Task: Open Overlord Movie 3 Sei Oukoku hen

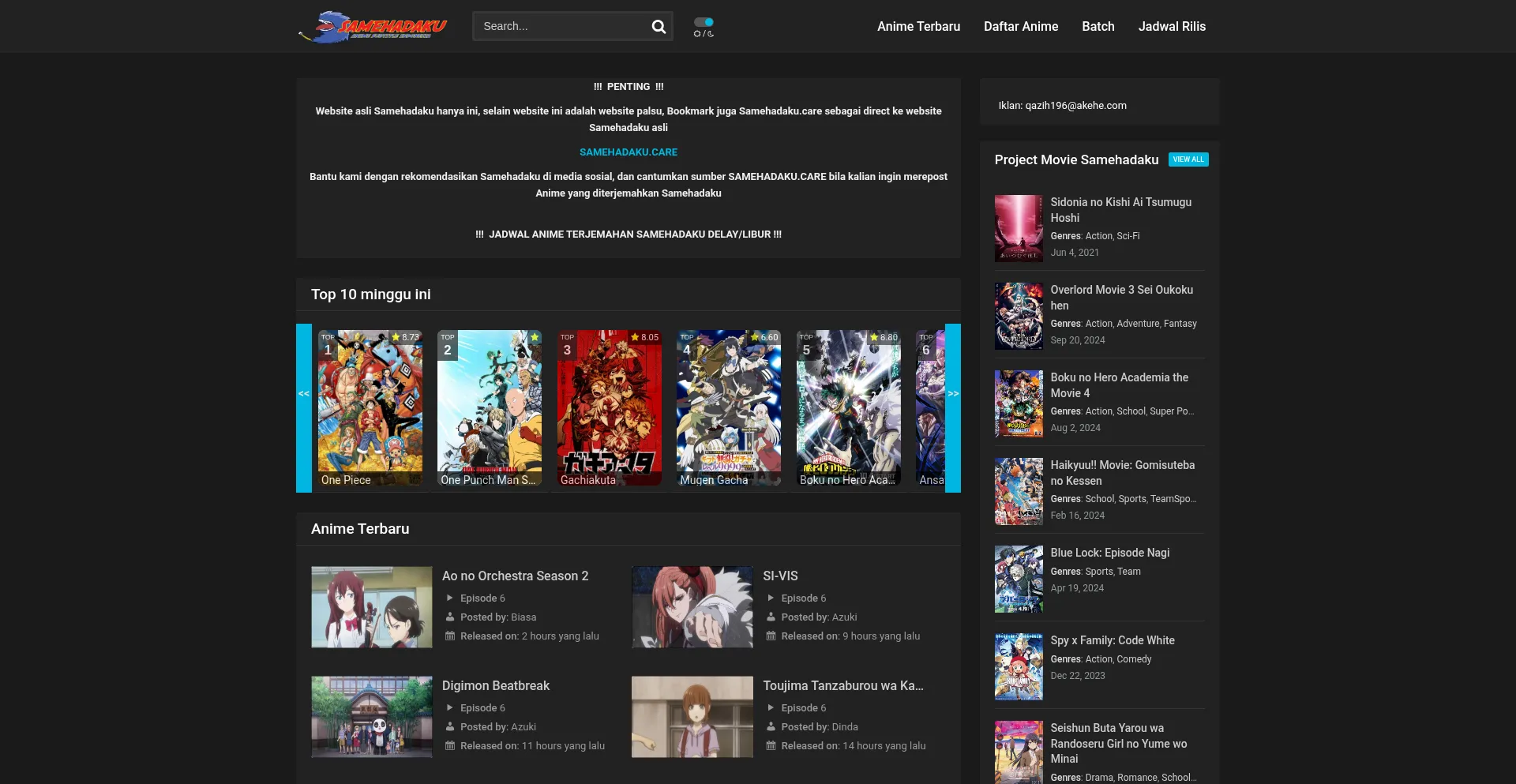Action: click(x=1121, y=298)
